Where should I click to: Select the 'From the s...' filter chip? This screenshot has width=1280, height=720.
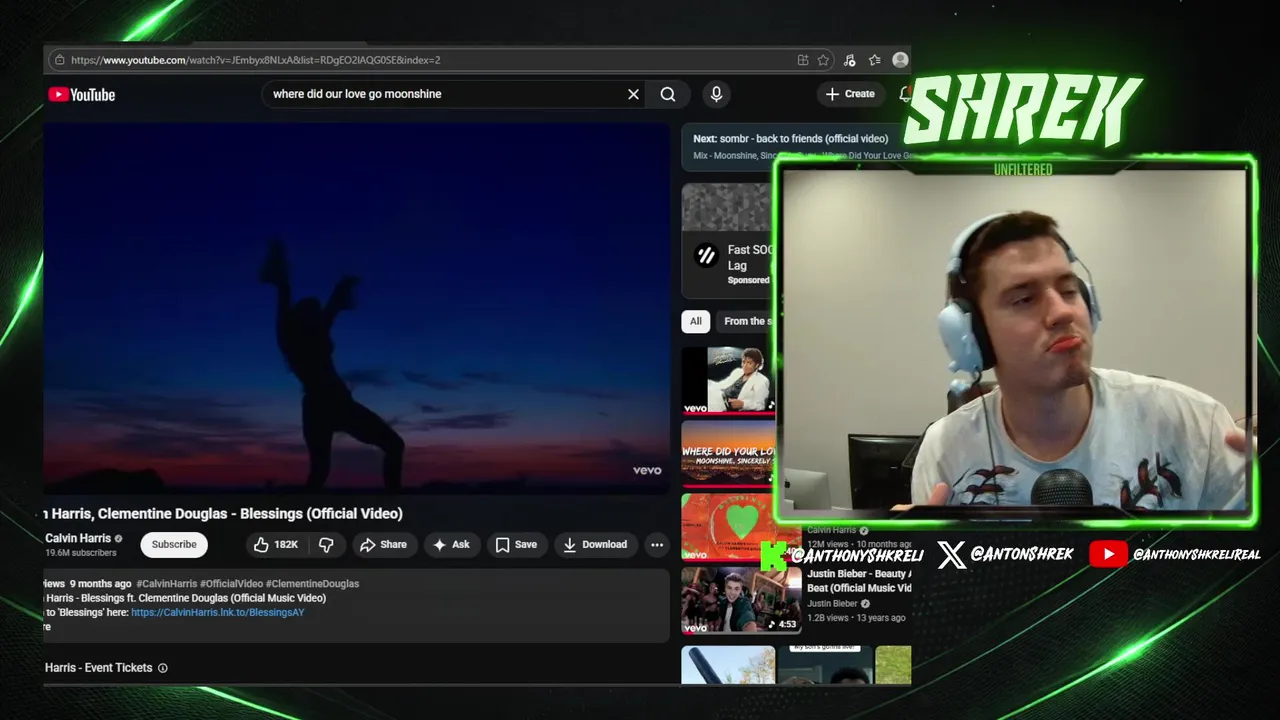(x=746, y=321)
